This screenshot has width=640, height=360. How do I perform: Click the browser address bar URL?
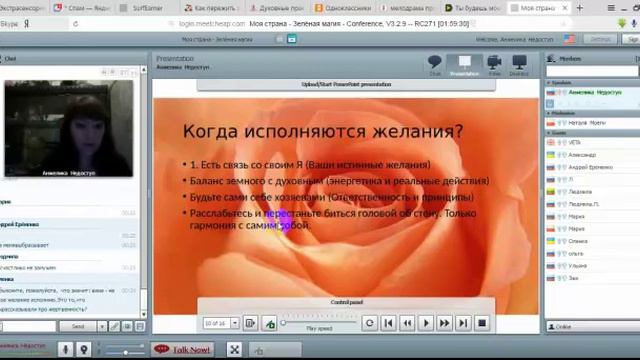coord(211,24)
